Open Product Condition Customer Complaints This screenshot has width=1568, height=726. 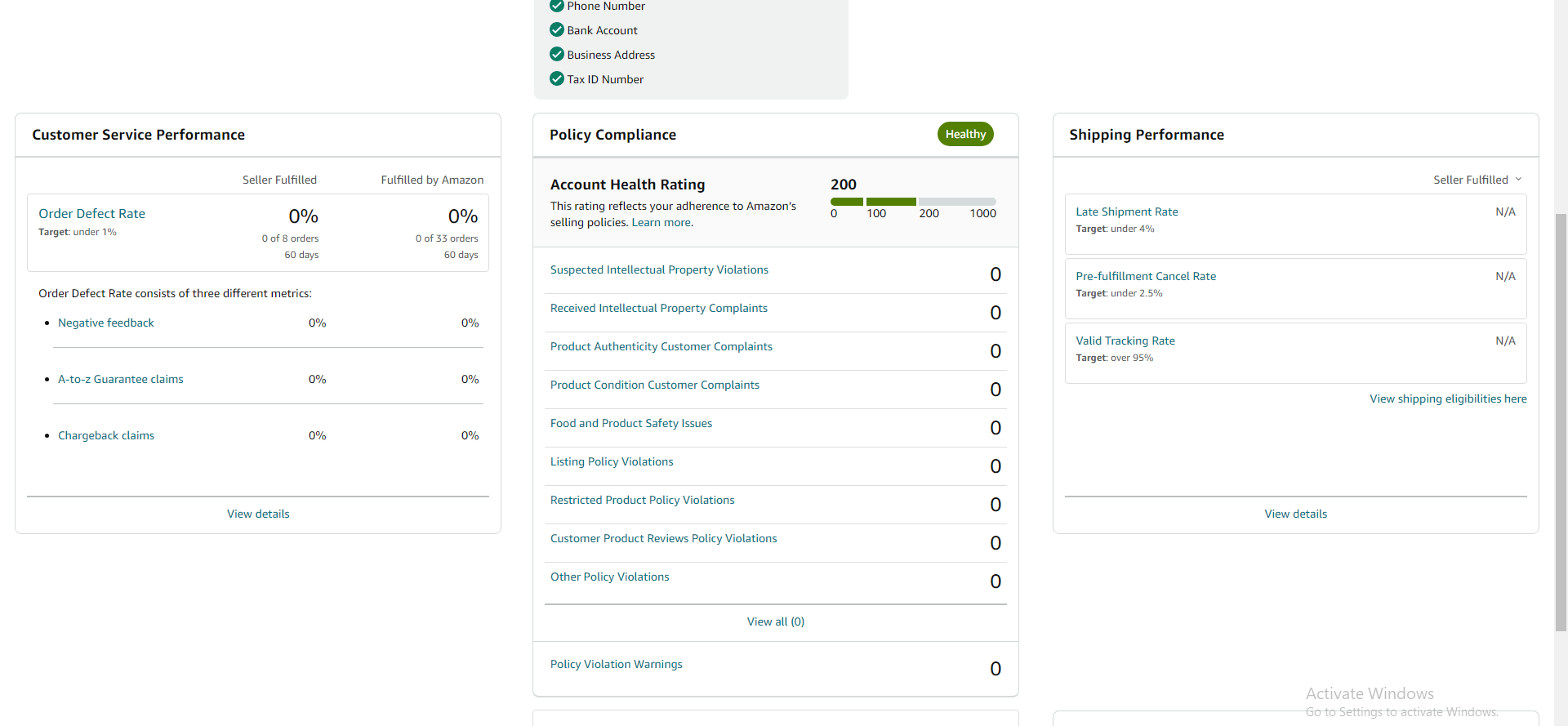(x=655, y=385)
